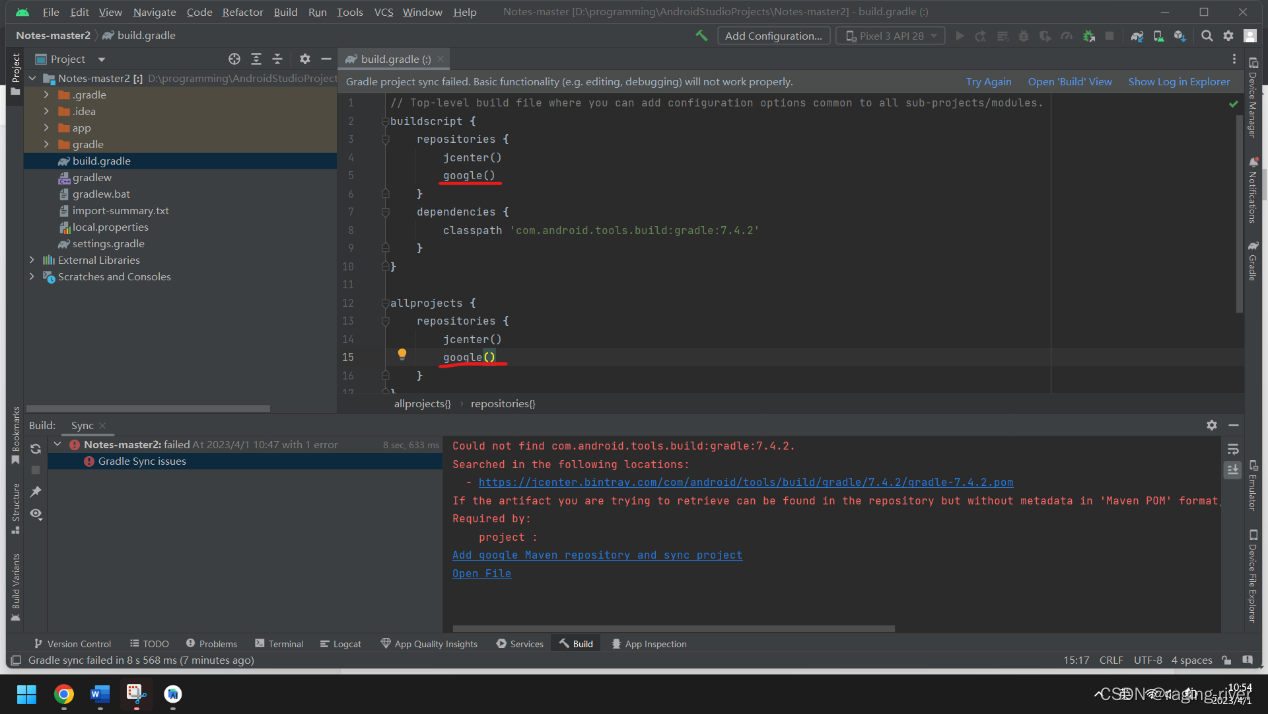Click the Open File link in output

coord(481,573)
